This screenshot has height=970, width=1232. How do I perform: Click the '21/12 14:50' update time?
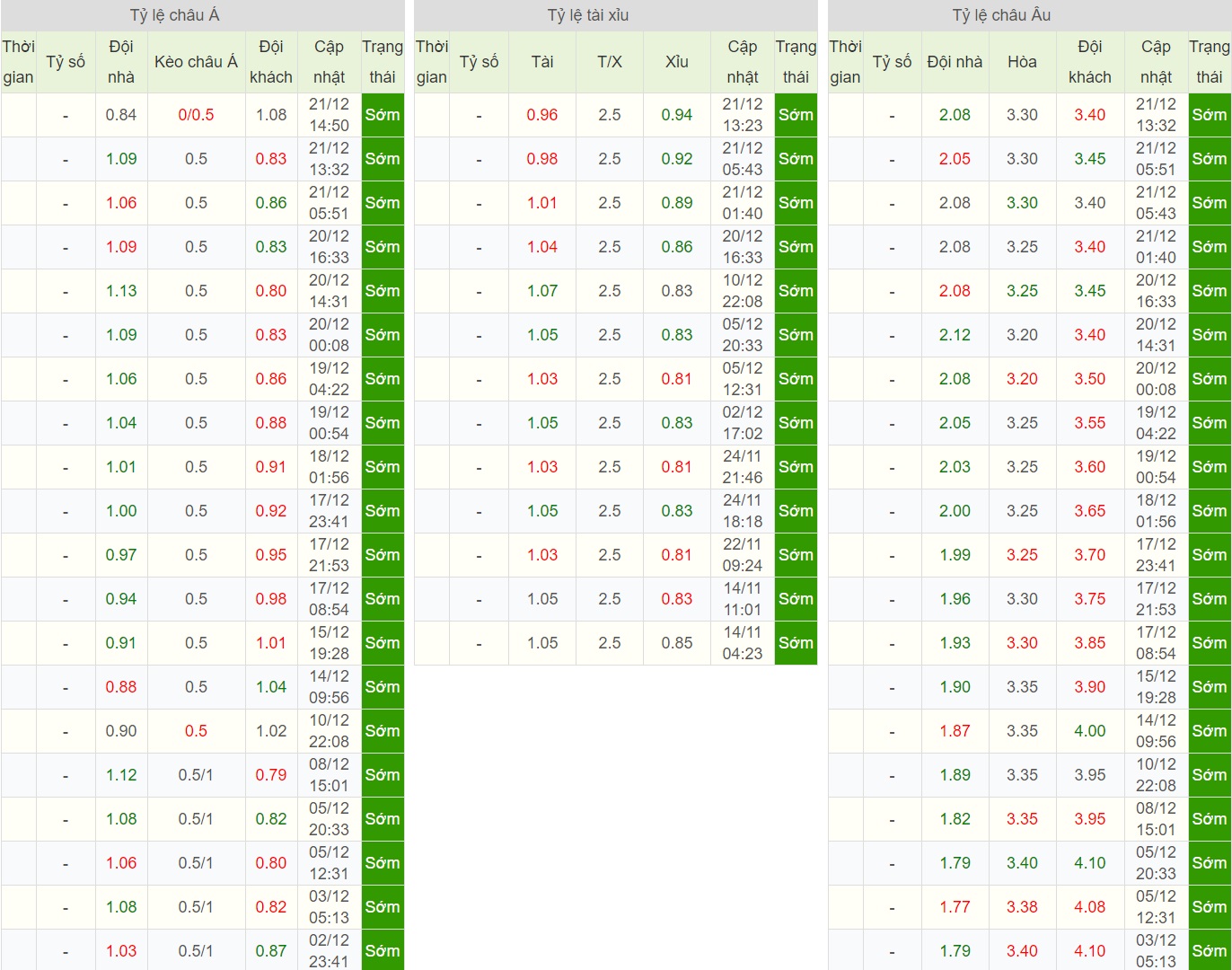(329, 115)
